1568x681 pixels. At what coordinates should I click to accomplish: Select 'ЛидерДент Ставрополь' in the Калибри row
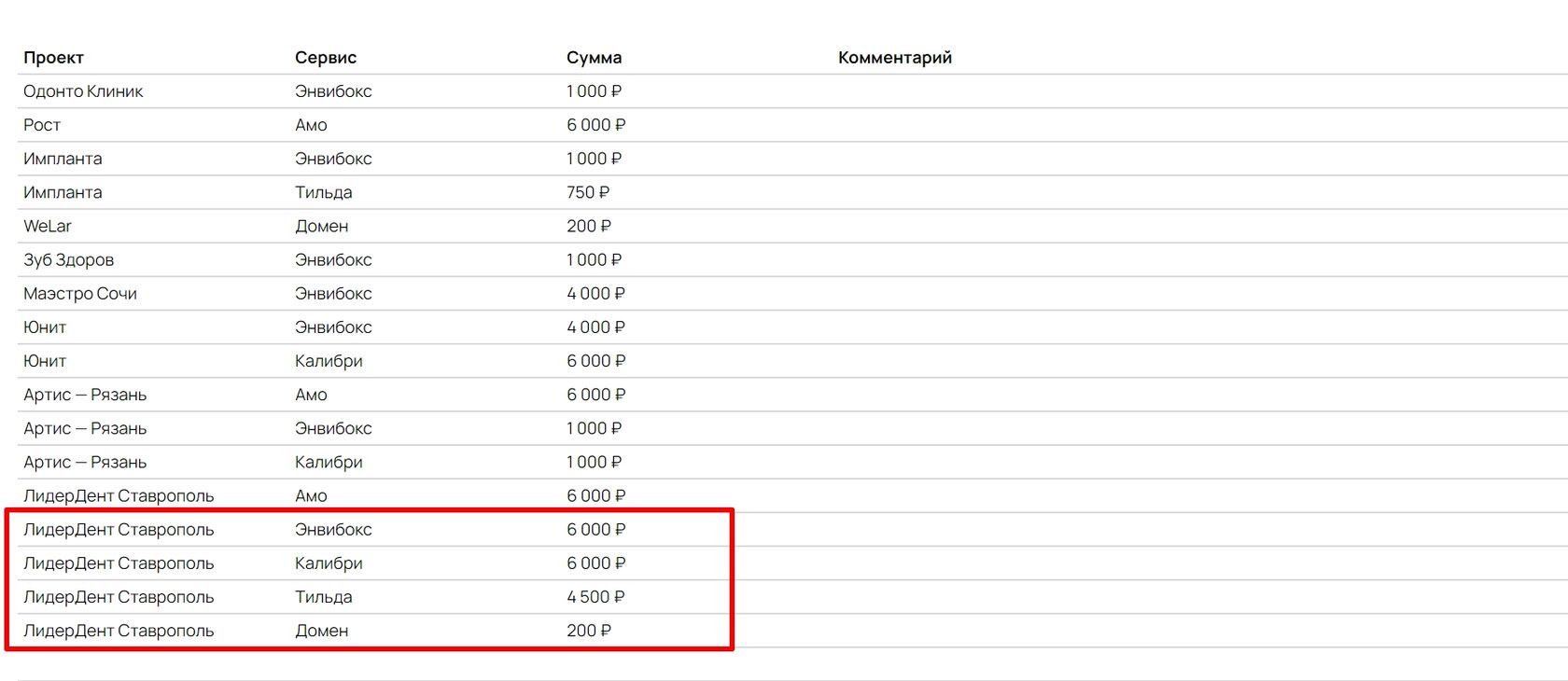pyautogui.click(x=119, y=563)
